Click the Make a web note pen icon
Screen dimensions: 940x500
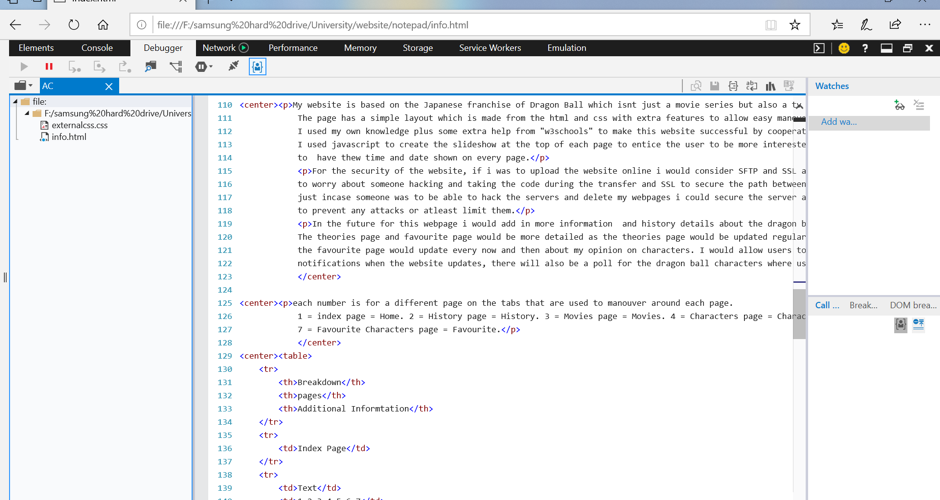click(866, 25)
